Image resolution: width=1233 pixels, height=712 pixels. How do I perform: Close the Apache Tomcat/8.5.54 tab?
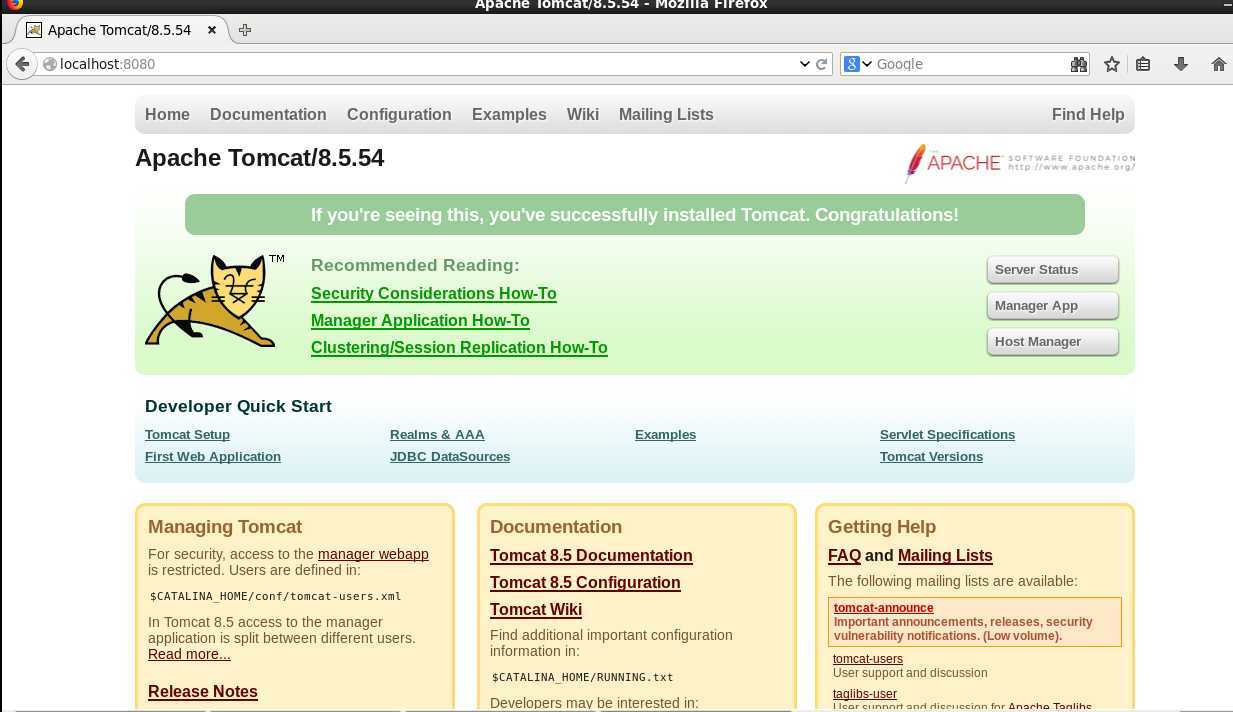tap(212, 30)
